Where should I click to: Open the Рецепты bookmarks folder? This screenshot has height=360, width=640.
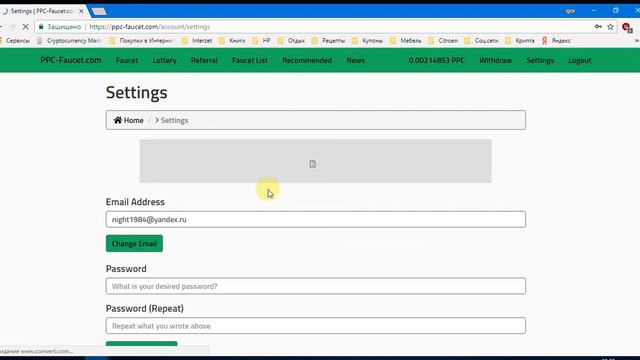[329, 41]
